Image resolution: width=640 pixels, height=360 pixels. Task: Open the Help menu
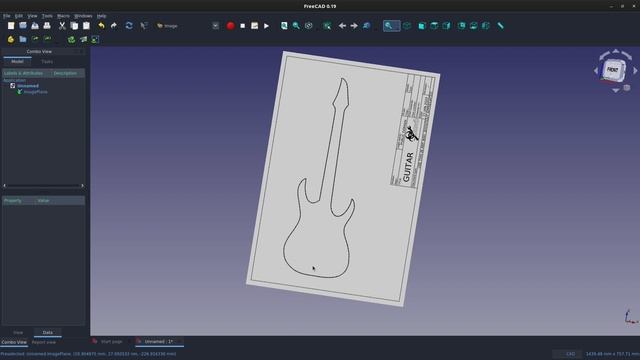pyautogui.click(x=102, y=16)
